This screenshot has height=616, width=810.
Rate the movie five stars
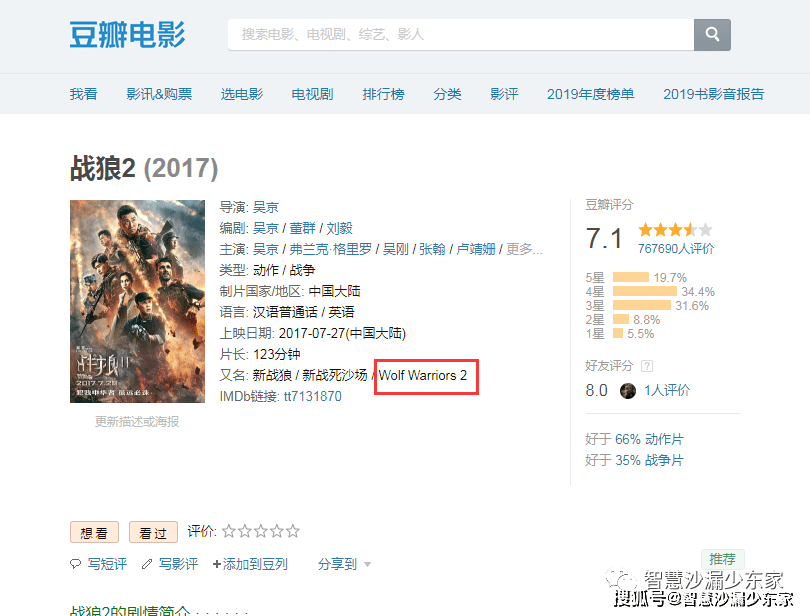click(293, 531)
